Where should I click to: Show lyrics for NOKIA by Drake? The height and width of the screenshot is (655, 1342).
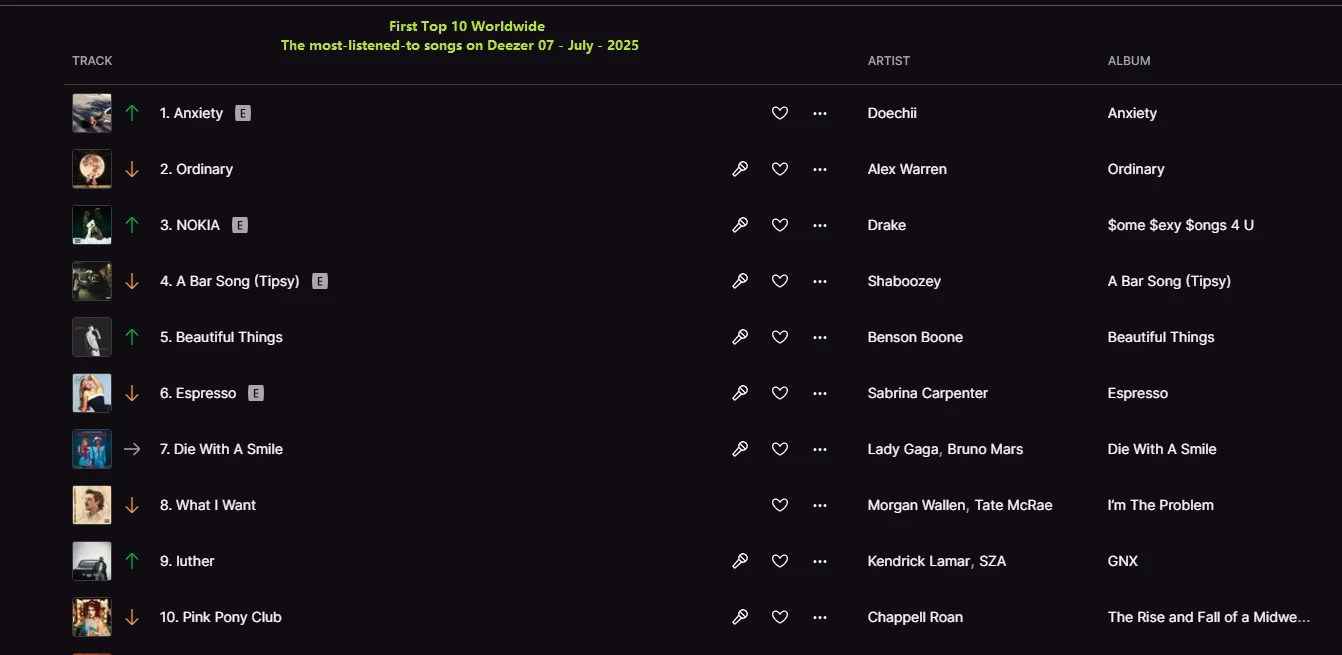point(740,225)
